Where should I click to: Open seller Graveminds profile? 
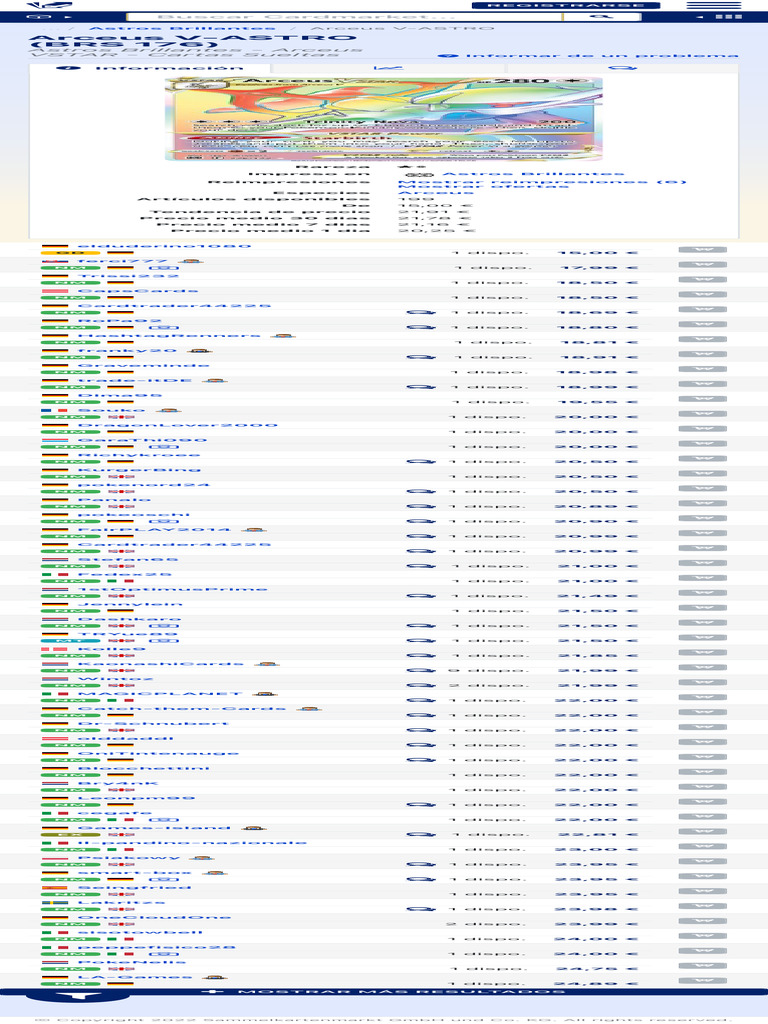pyautogui.click(x=143, y=365)
